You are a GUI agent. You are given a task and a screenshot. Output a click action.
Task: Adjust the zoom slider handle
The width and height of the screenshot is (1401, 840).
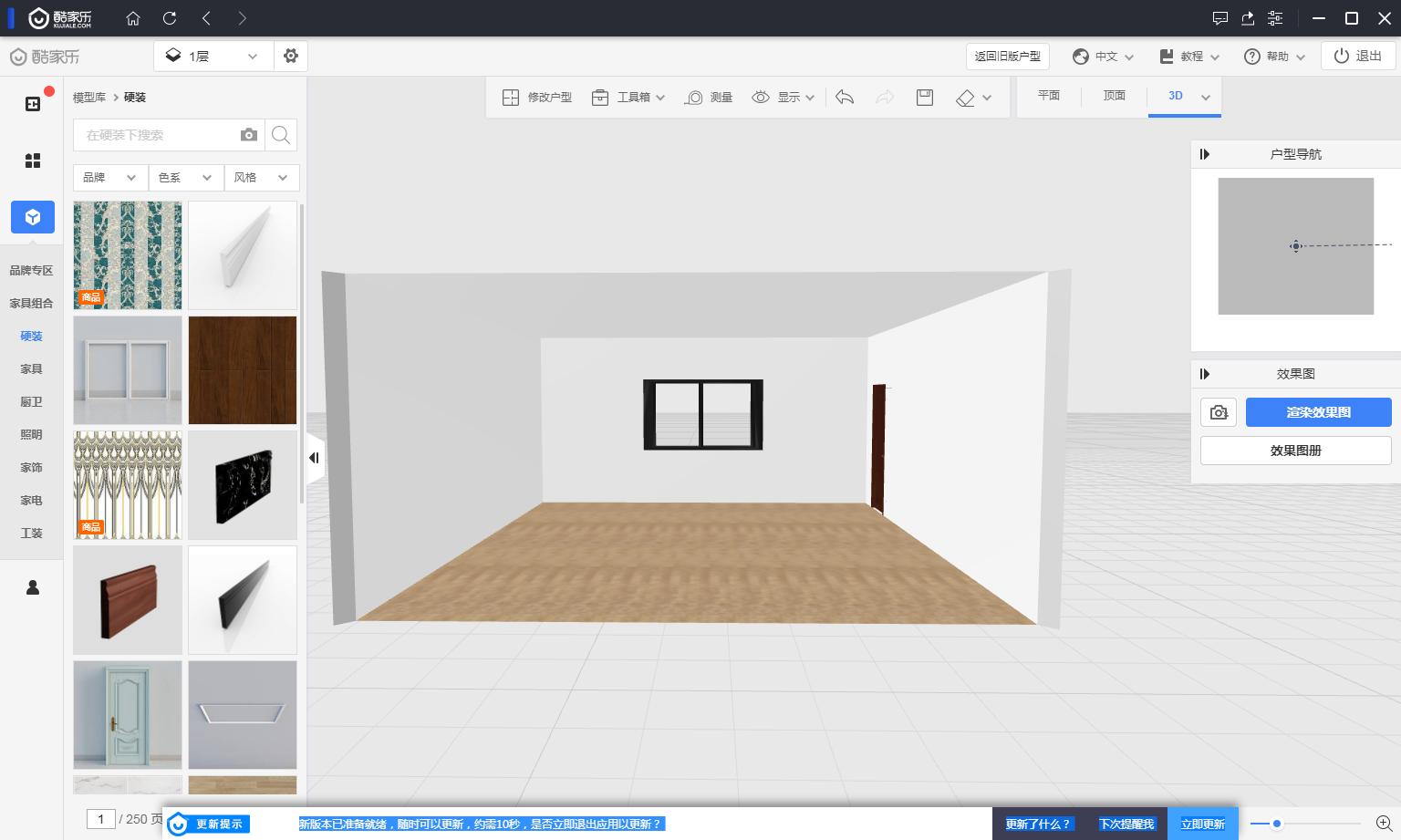[x=1277, y=824]
